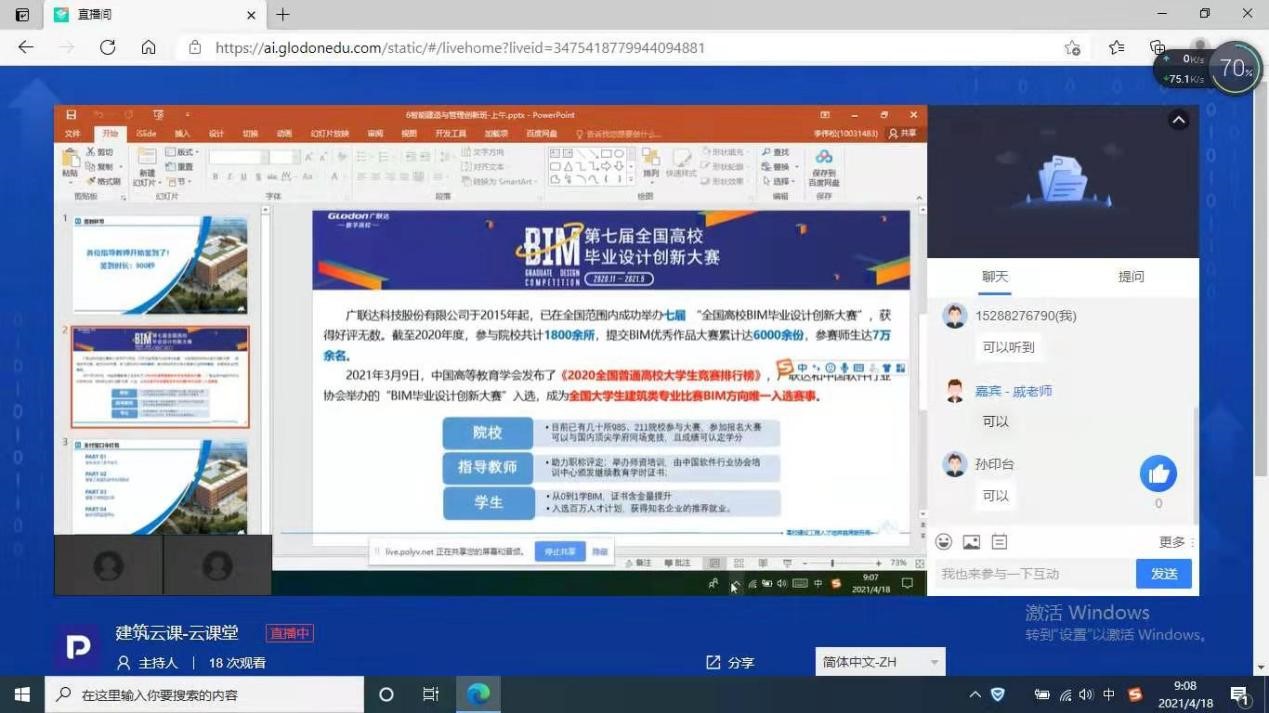The height and width of the screenshot is (713, 1269).
Task: Click the 直播中 live status badge
Action: click(289, 633)
